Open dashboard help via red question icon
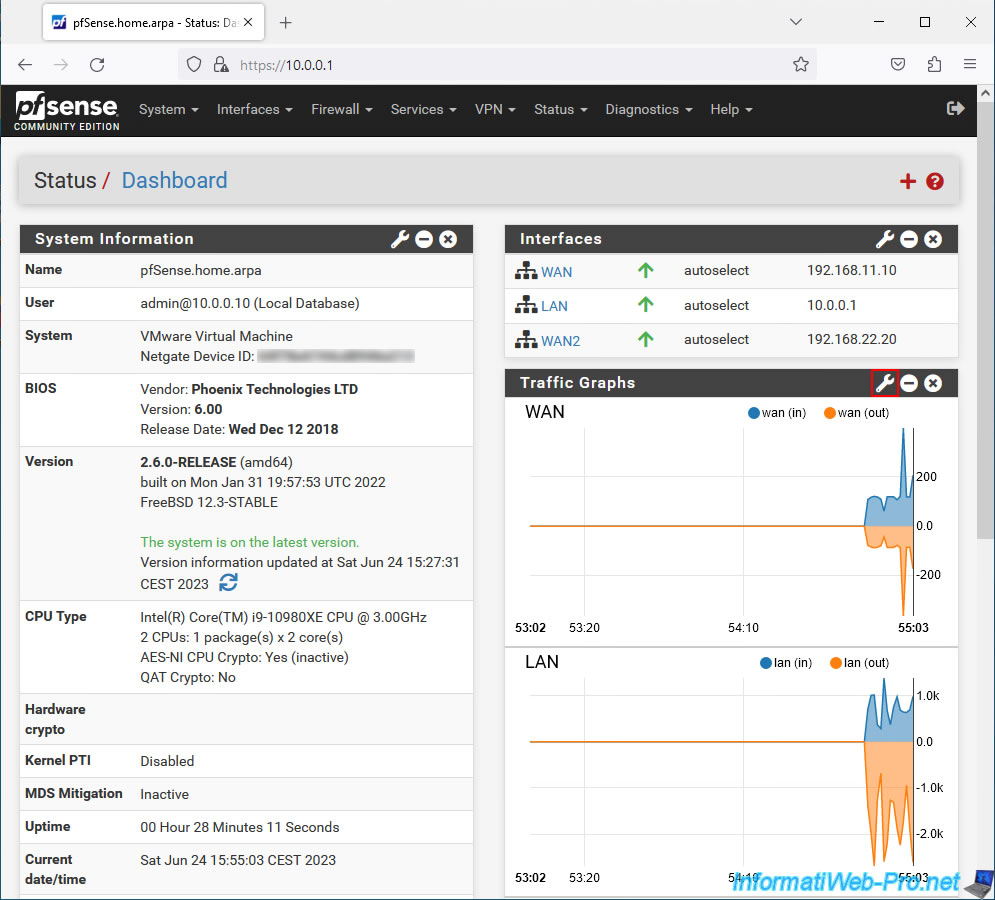Viewport: 995px width, 900px height. (934, 182)
